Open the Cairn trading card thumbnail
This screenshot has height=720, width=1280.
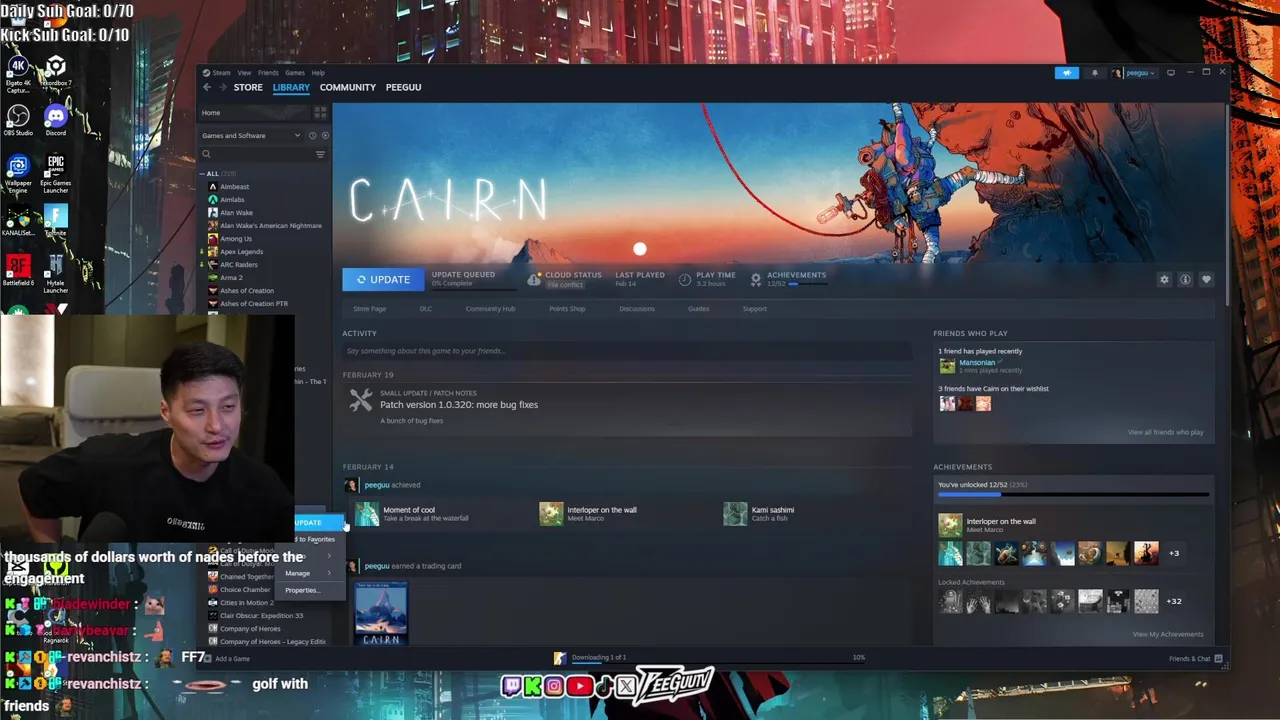(381, 613)
